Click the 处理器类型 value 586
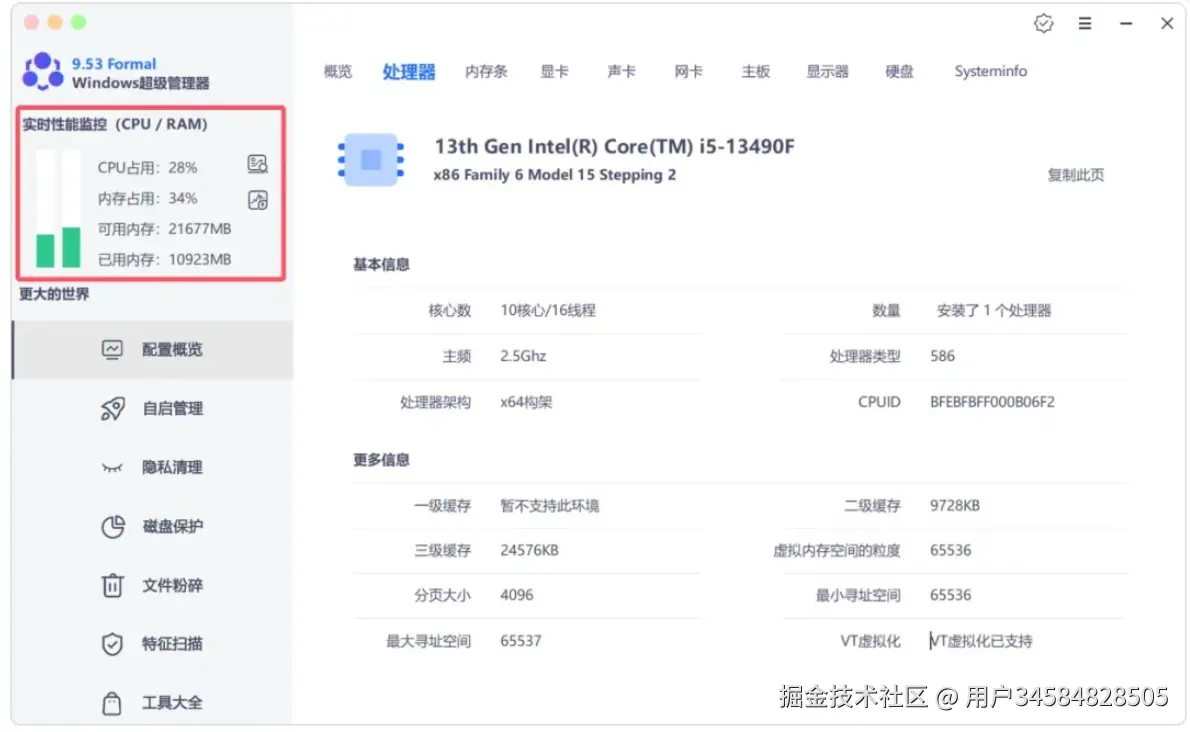Image resolution: width=1190 pixels, height=732 pixels. 943,356
